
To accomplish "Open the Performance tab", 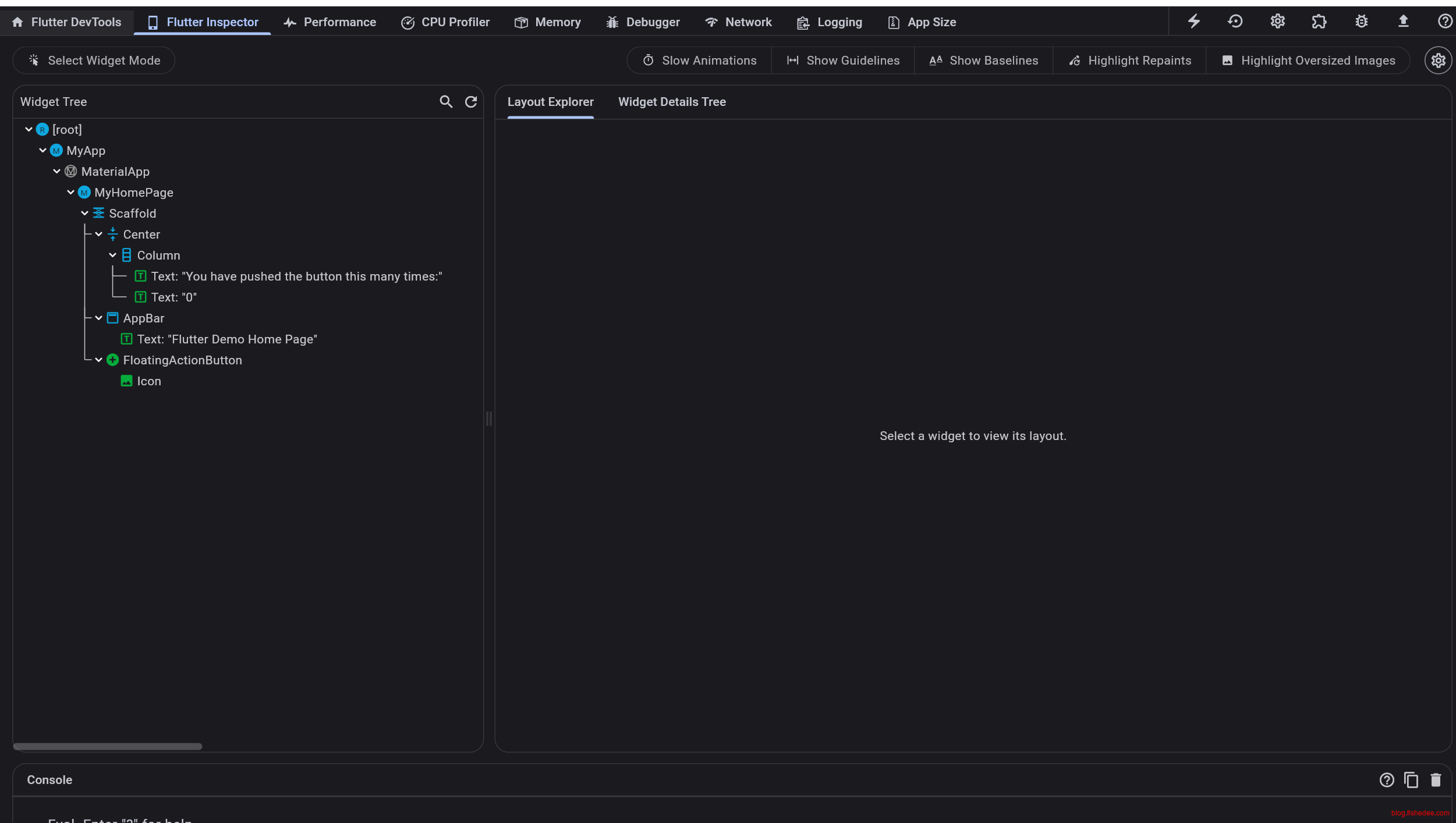I will point(330,22).
